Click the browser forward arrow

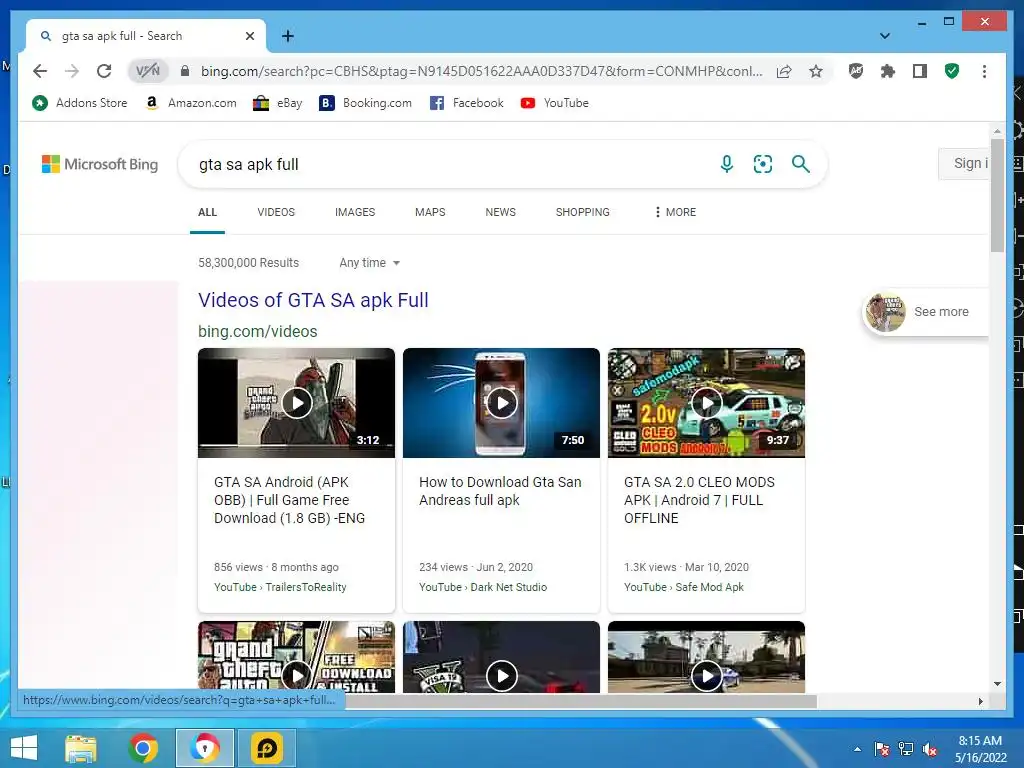point(72,71)
